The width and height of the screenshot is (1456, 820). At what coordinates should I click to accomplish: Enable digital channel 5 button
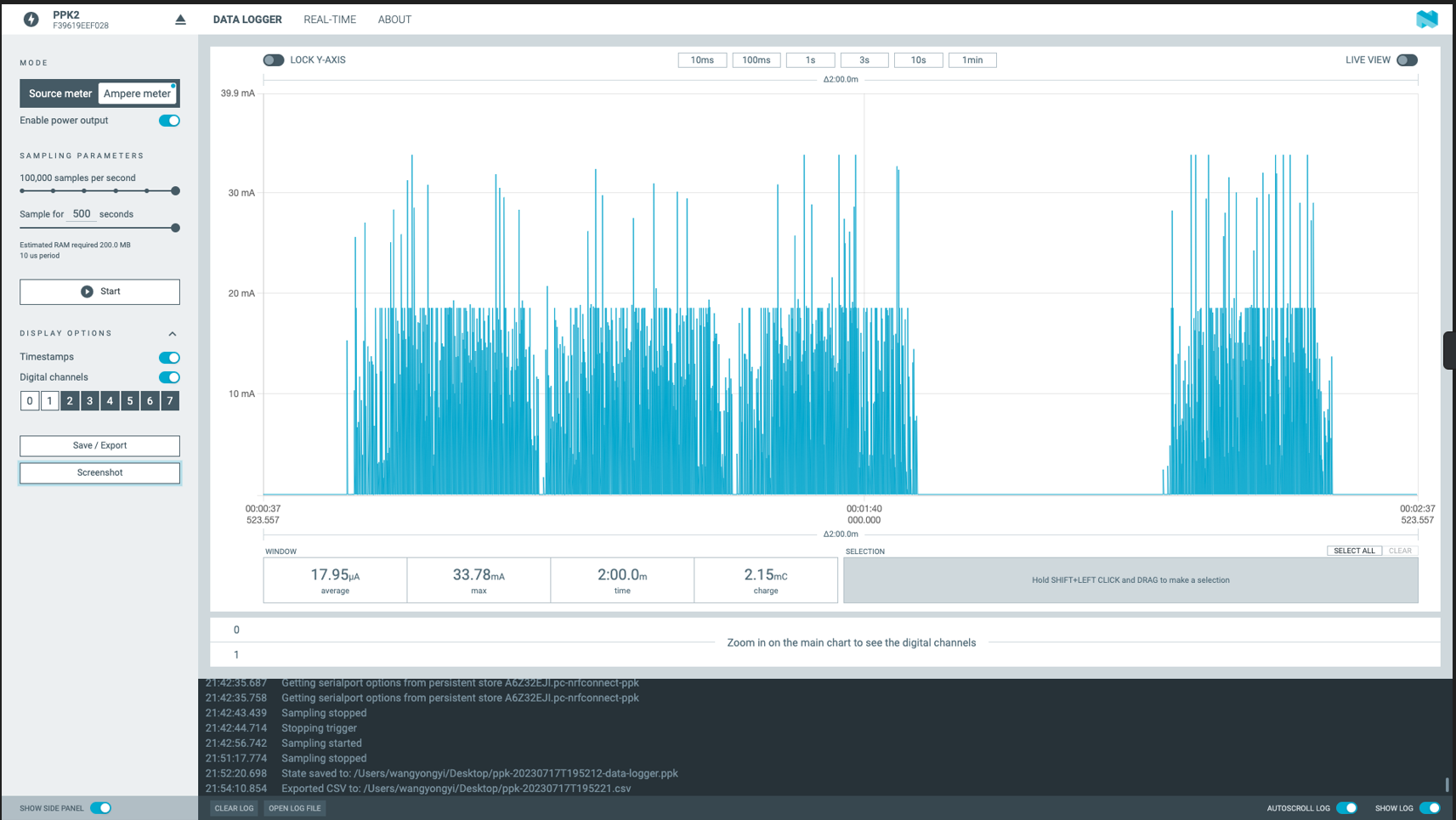click(130, 401)
